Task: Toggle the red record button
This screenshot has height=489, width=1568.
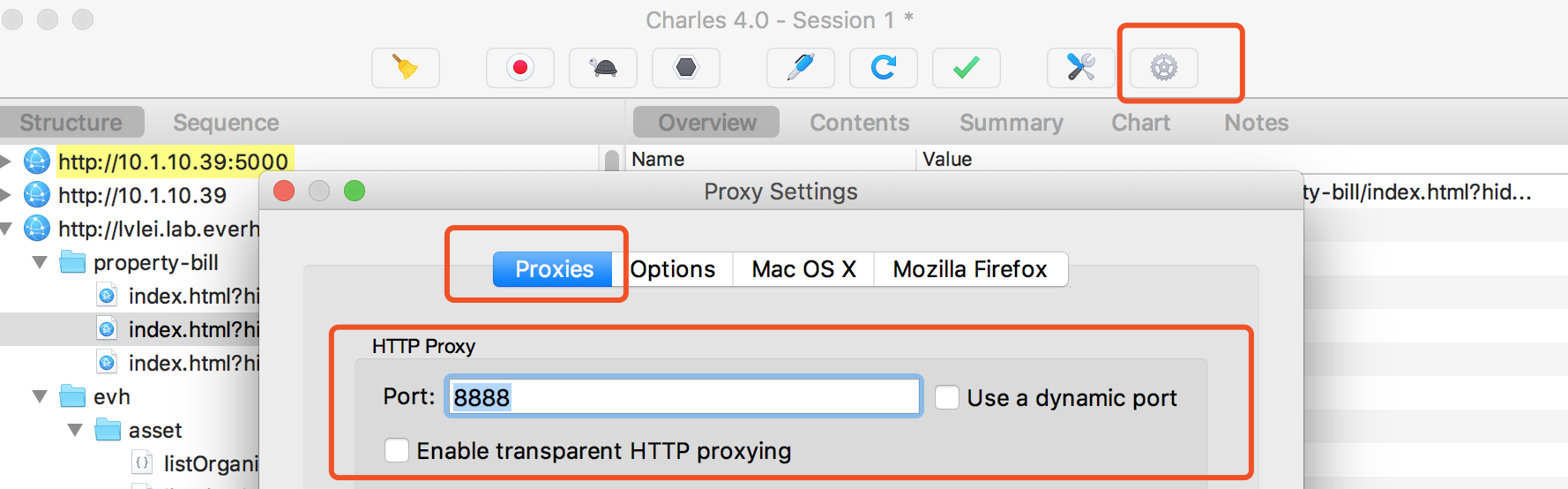Action: 520,68
